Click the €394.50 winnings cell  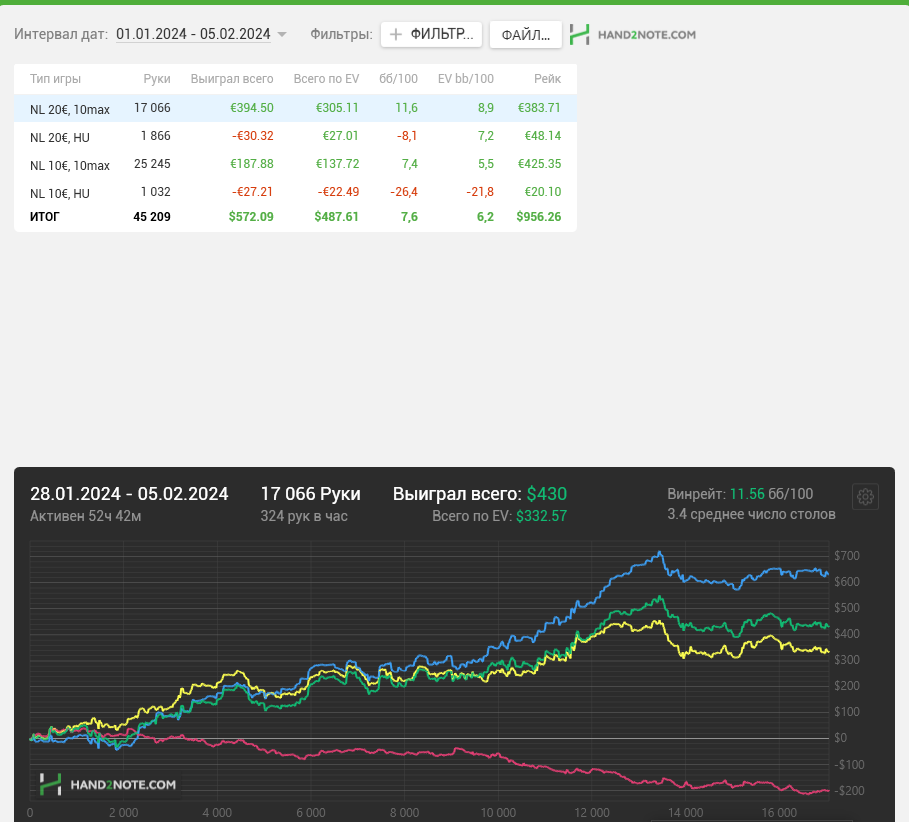click(x=252, y=108)
